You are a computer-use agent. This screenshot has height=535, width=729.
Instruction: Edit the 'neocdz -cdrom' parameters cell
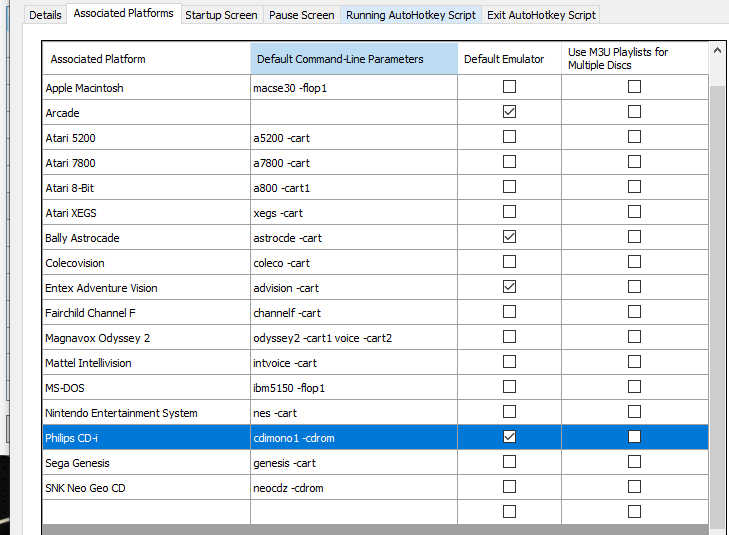pyautogui.click(x=354, y=488)
